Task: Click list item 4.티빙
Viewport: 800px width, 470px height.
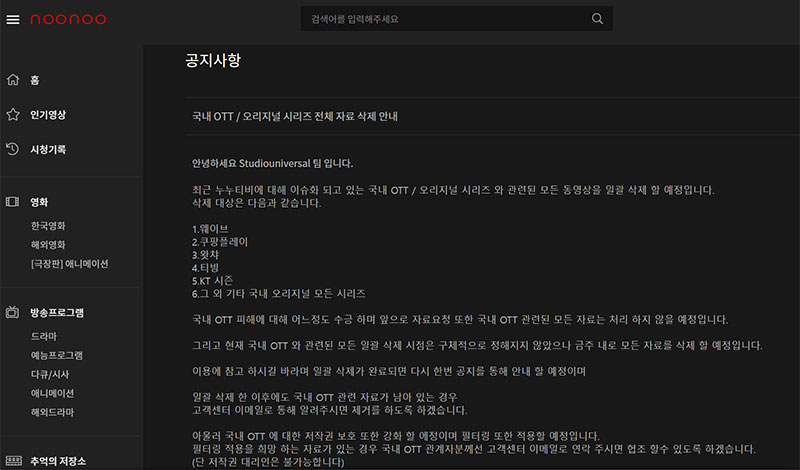Action: click(205, 267)
